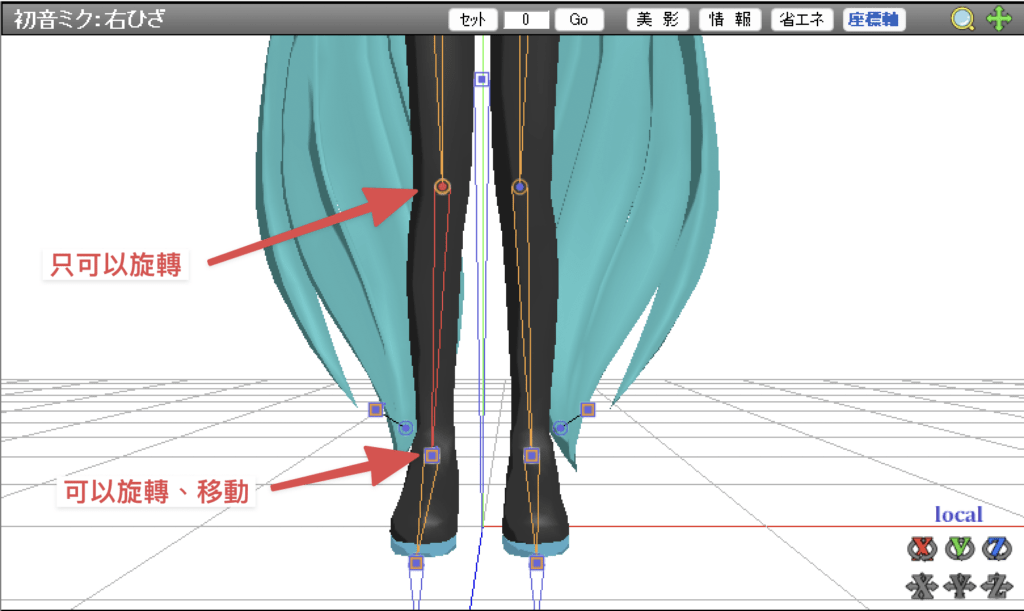Click the gray Y-axis move icon
1024x611 pixels.
click(x=959, y=586)
